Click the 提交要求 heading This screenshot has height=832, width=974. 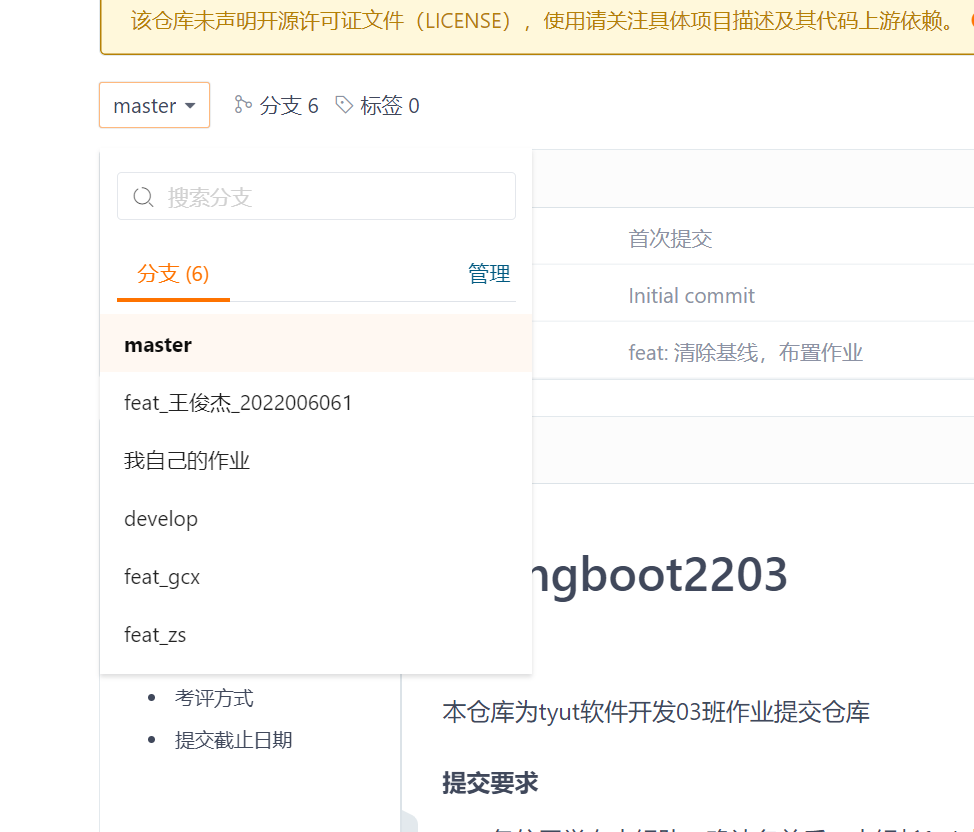(x=490, y=782)
